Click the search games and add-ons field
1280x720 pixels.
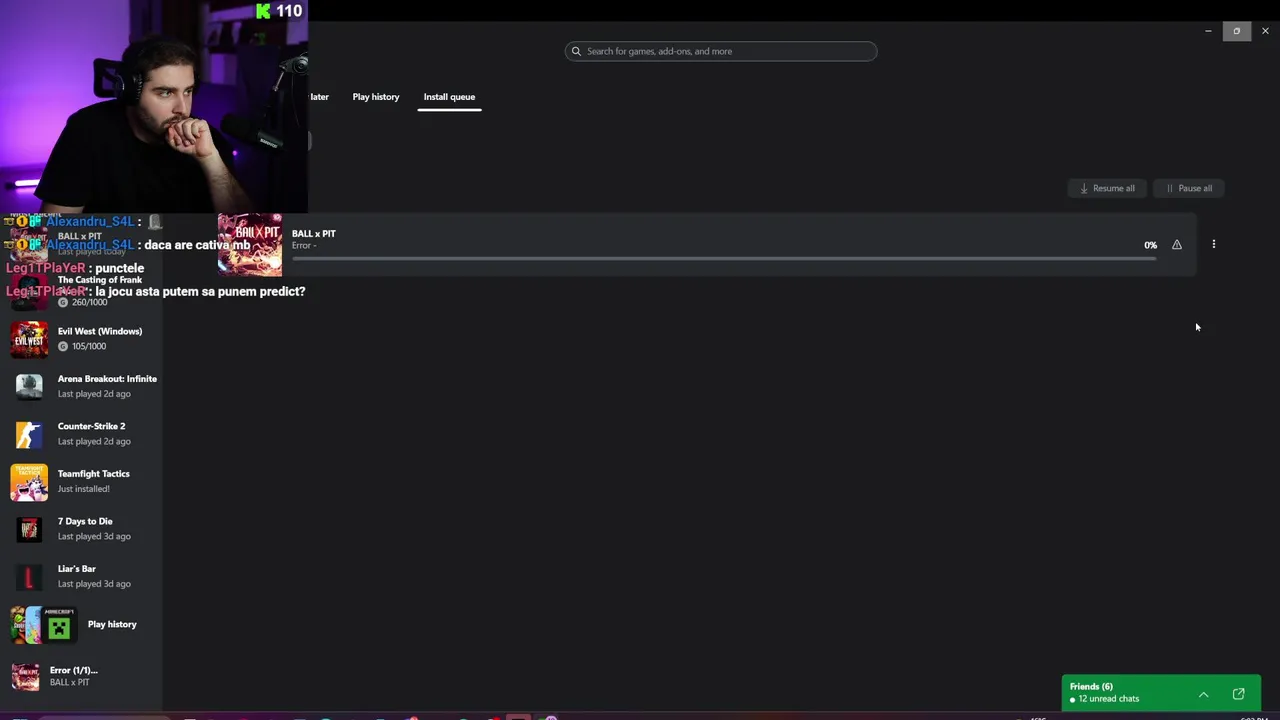pyautogui.click(x=721, y=51)
